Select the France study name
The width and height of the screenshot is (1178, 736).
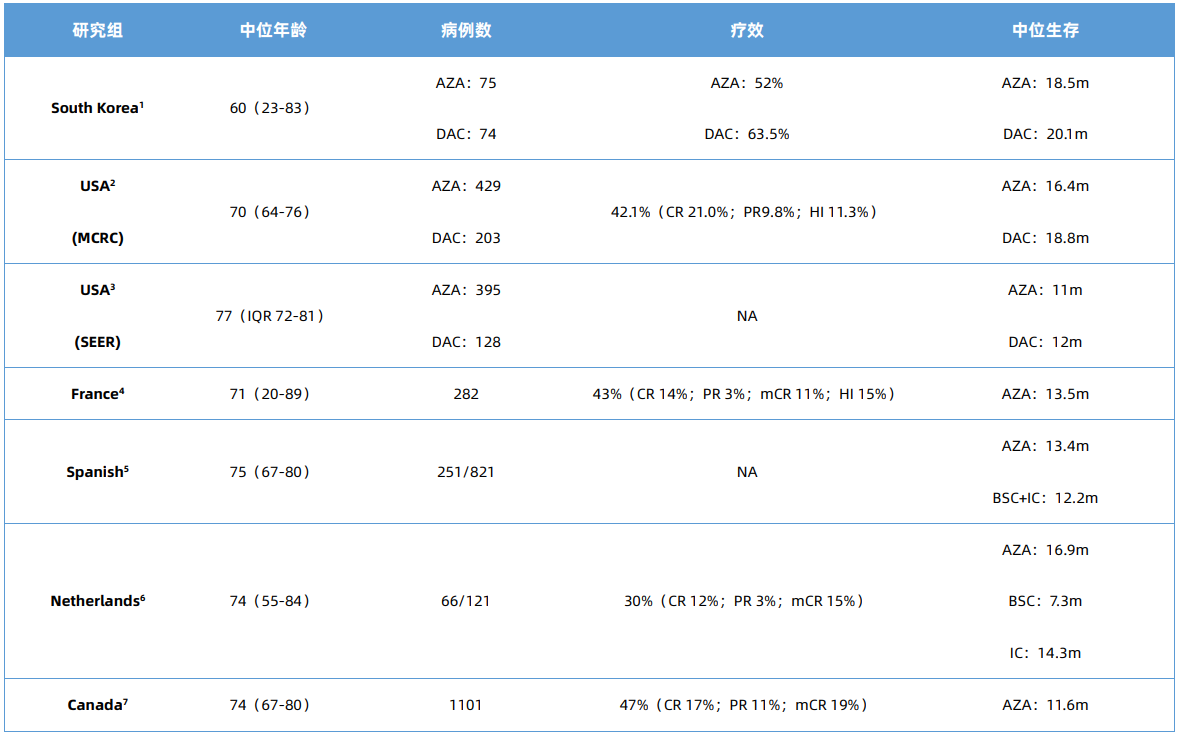98,394
